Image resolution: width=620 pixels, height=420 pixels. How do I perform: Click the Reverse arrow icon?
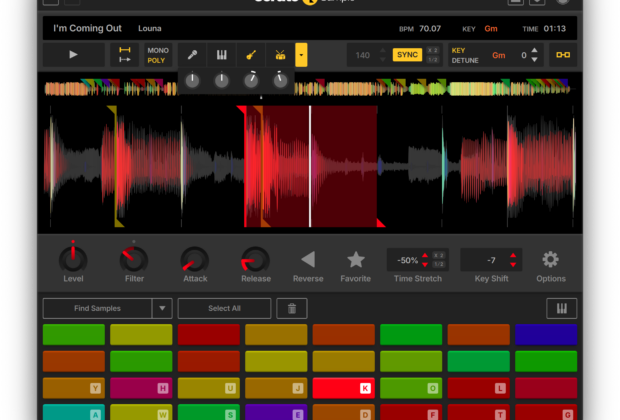click(x=308, y=260)
